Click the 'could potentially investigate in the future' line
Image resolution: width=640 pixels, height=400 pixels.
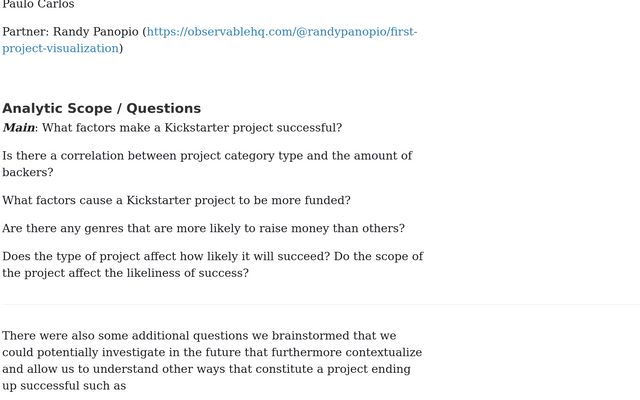[x=212, y=353]
